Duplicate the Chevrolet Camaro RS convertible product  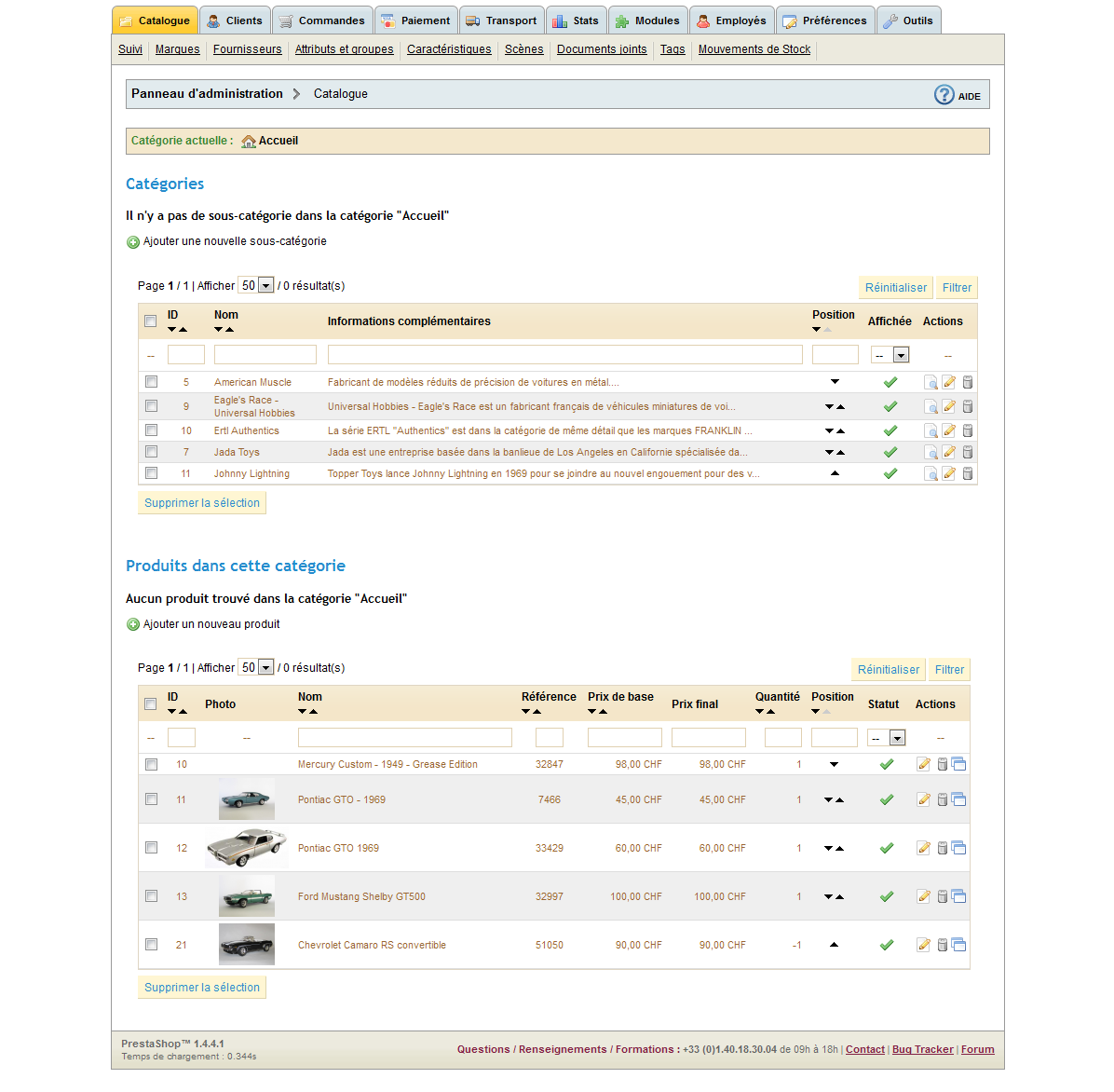(958, 945)
